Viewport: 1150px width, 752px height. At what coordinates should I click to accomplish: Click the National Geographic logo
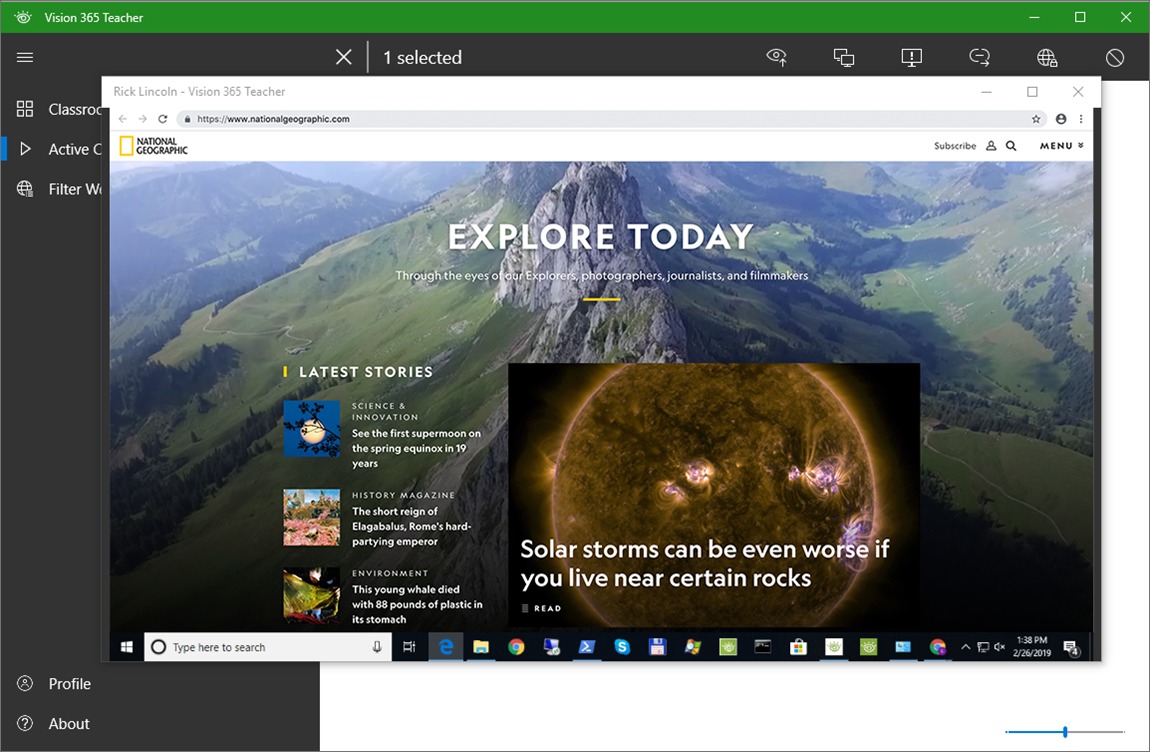coord(153,146)
